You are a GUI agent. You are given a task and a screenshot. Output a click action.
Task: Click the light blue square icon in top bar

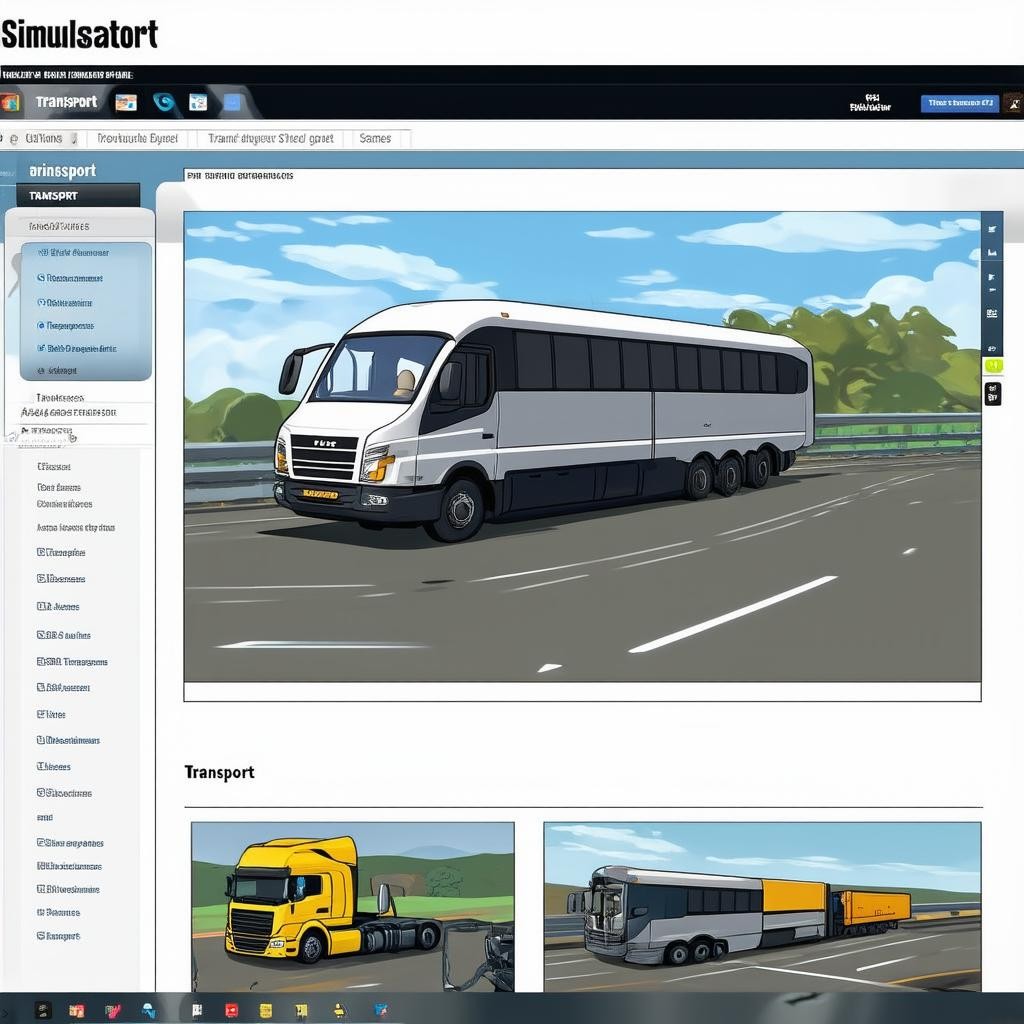[232, 102]
